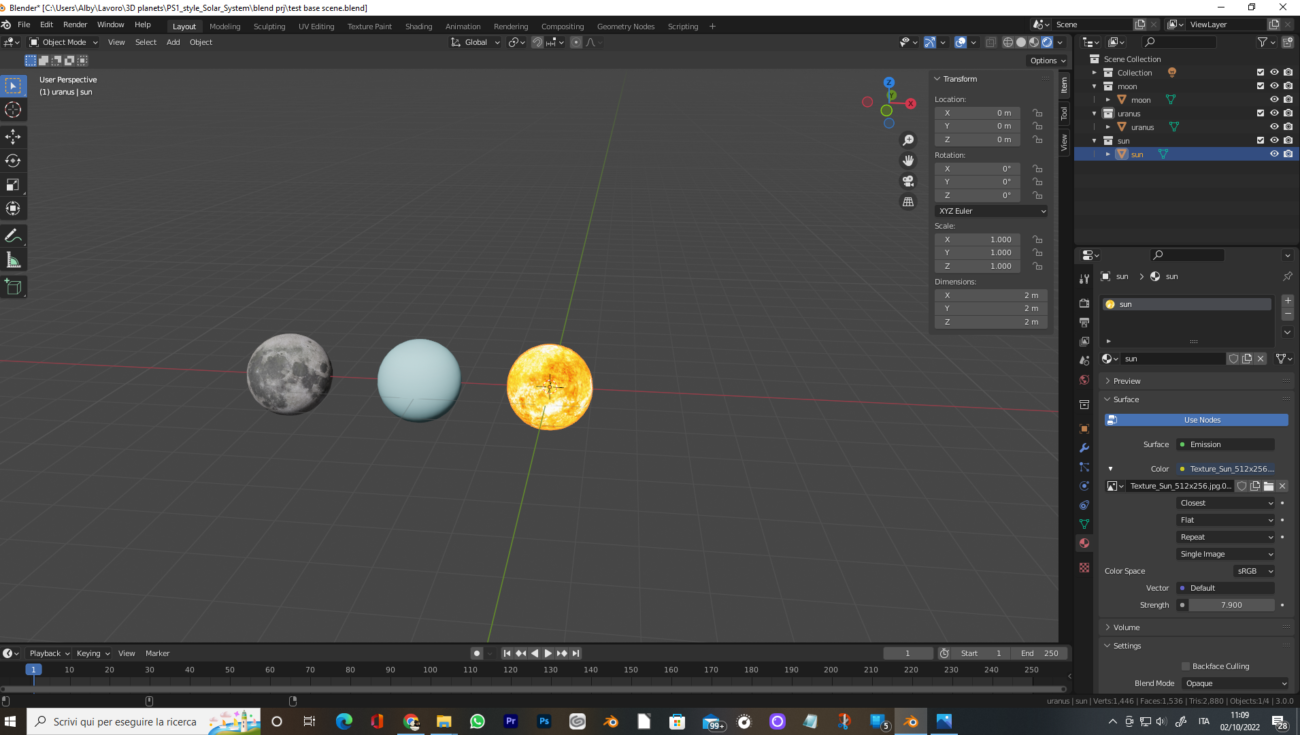Image resolution: width=1300 pixels, height=735 pixels.
Task: Uncheck the moon collection exclude checkbox
Action: click(1260, 86)
